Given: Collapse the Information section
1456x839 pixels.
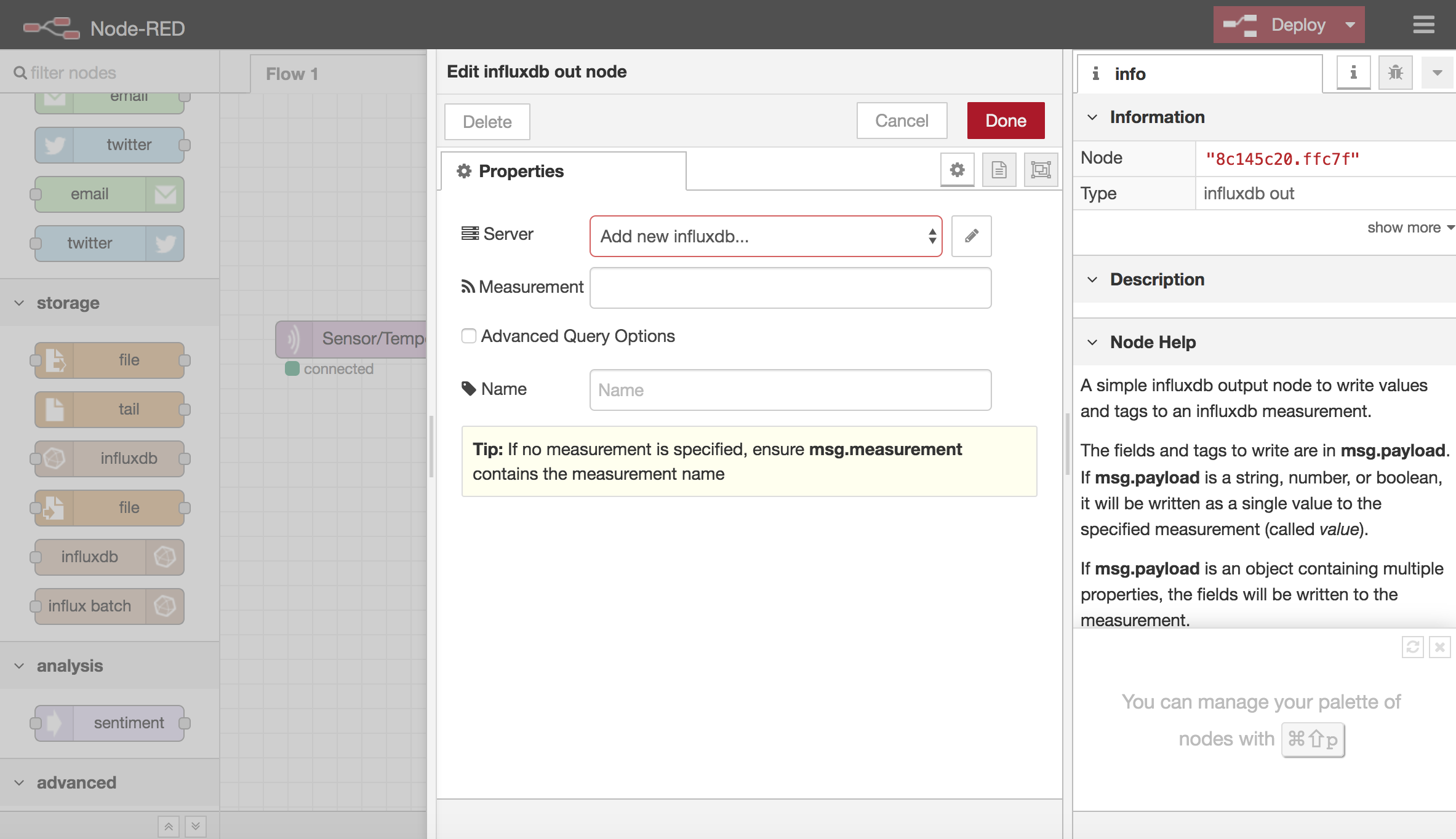Looking at the screenshot, I should pos(1264,117).
